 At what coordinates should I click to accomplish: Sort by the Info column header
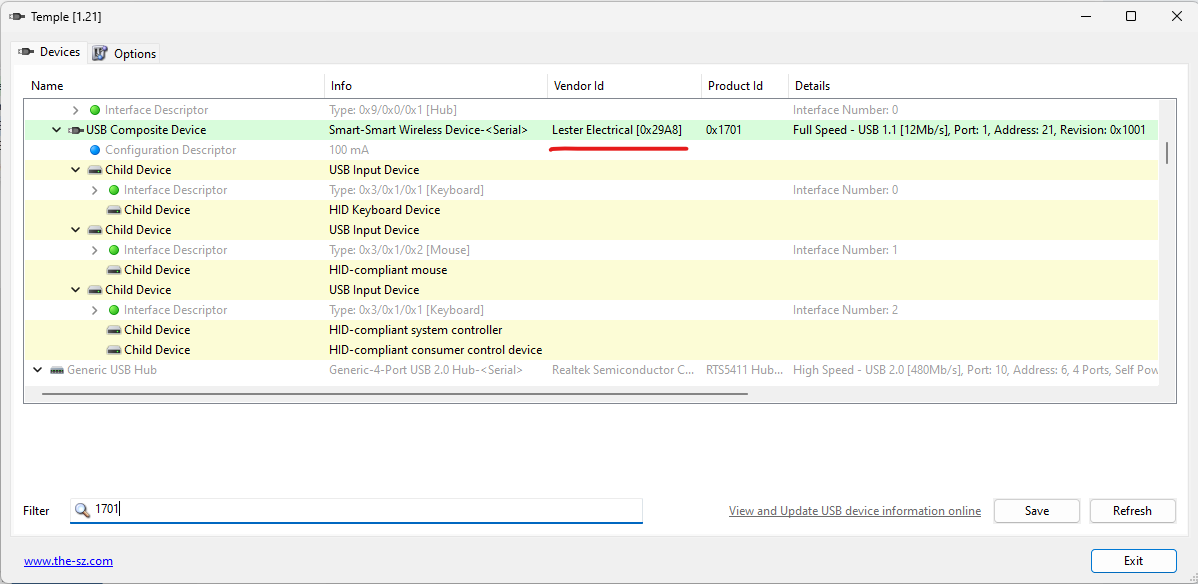436,86
